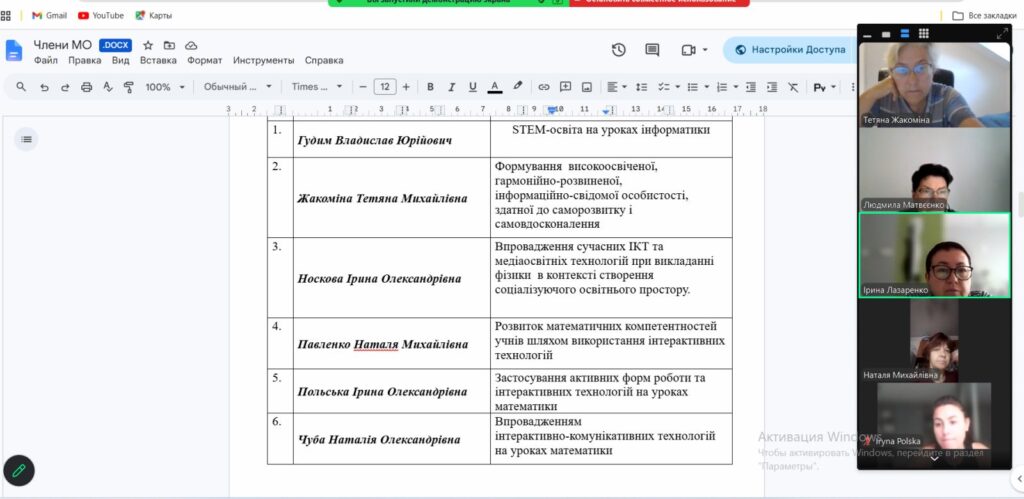The height and width of the screenshot is (499, 1024).
Task: Click the Настройки Доступа share button
Action: pyautogui.click(x=790, y=50)
